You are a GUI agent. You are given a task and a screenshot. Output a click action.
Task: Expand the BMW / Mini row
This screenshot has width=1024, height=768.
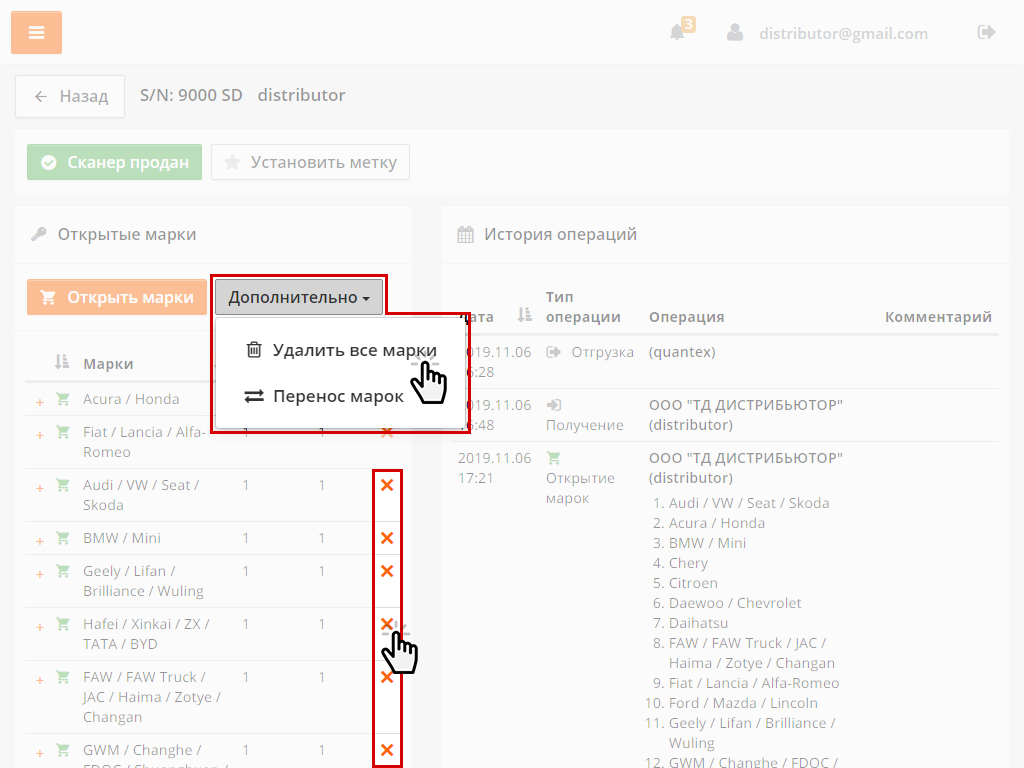click(40, 540)
